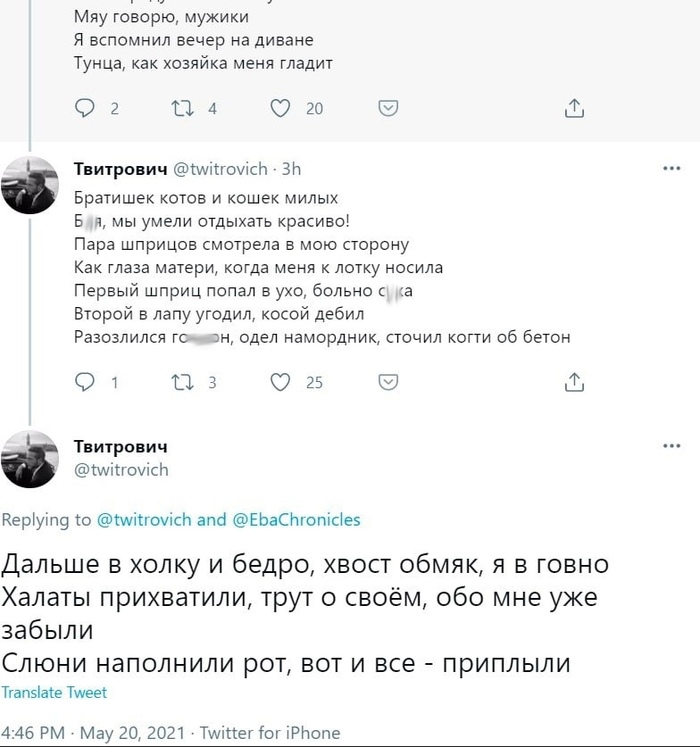Click the 3h timestamp on the reply tweet

292,169
